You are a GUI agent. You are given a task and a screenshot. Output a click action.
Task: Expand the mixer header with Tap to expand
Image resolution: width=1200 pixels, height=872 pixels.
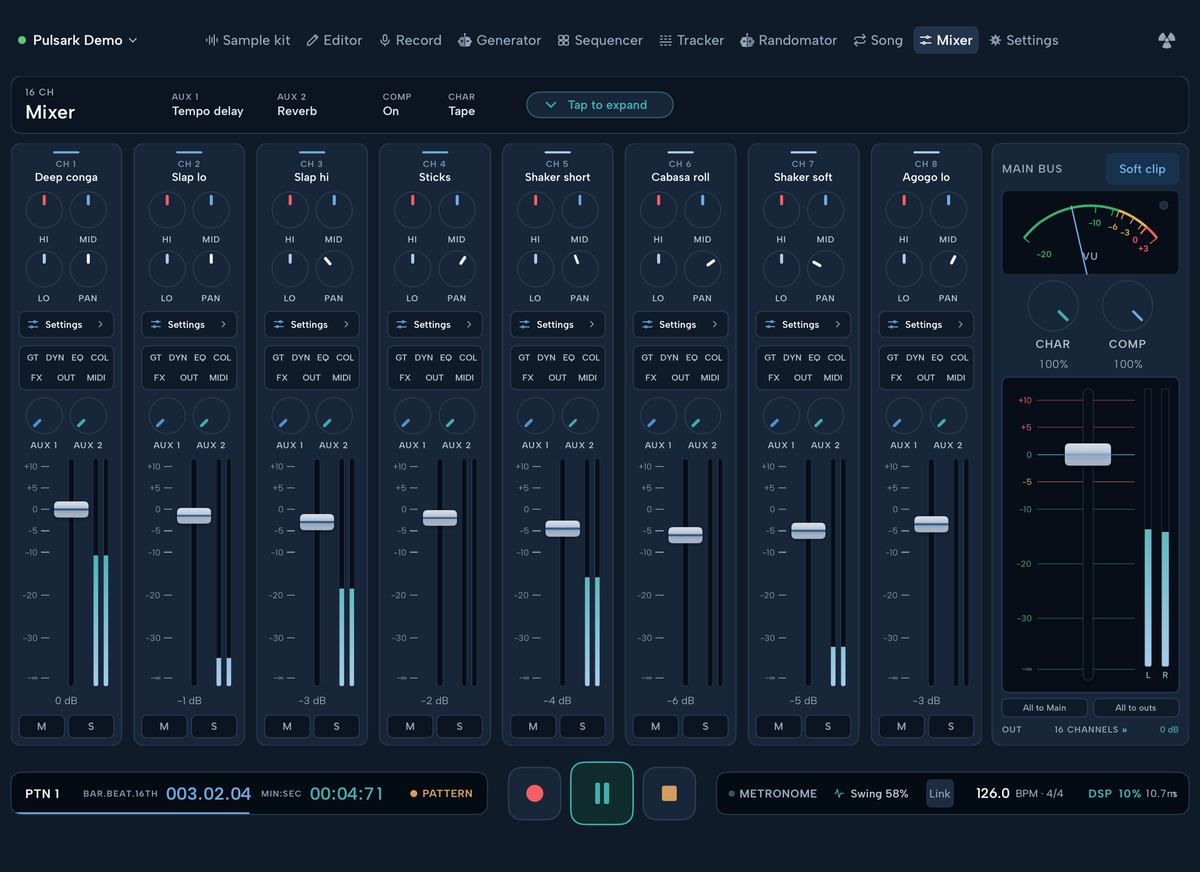(600, 105)
